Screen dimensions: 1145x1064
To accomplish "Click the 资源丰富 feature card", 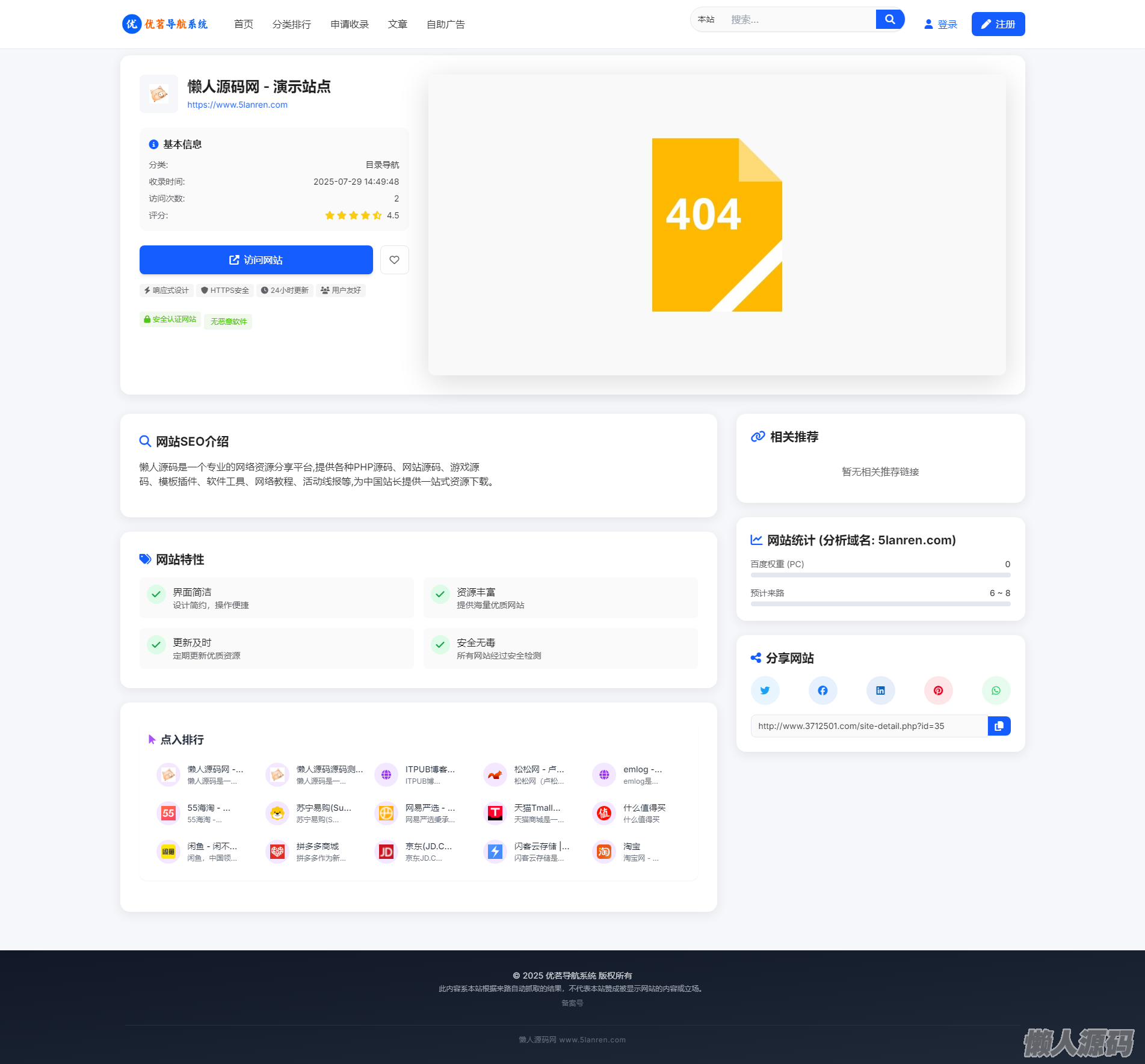I will coord(561,598).
